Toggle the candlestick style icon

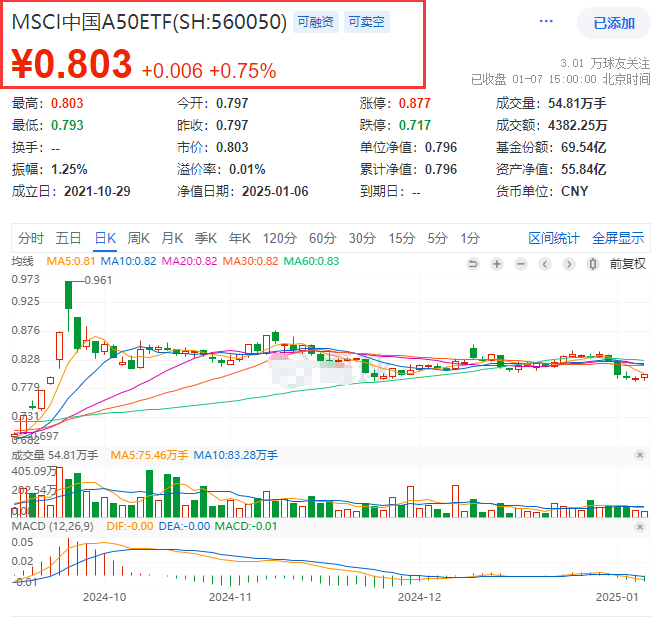(x=593, y=264)
